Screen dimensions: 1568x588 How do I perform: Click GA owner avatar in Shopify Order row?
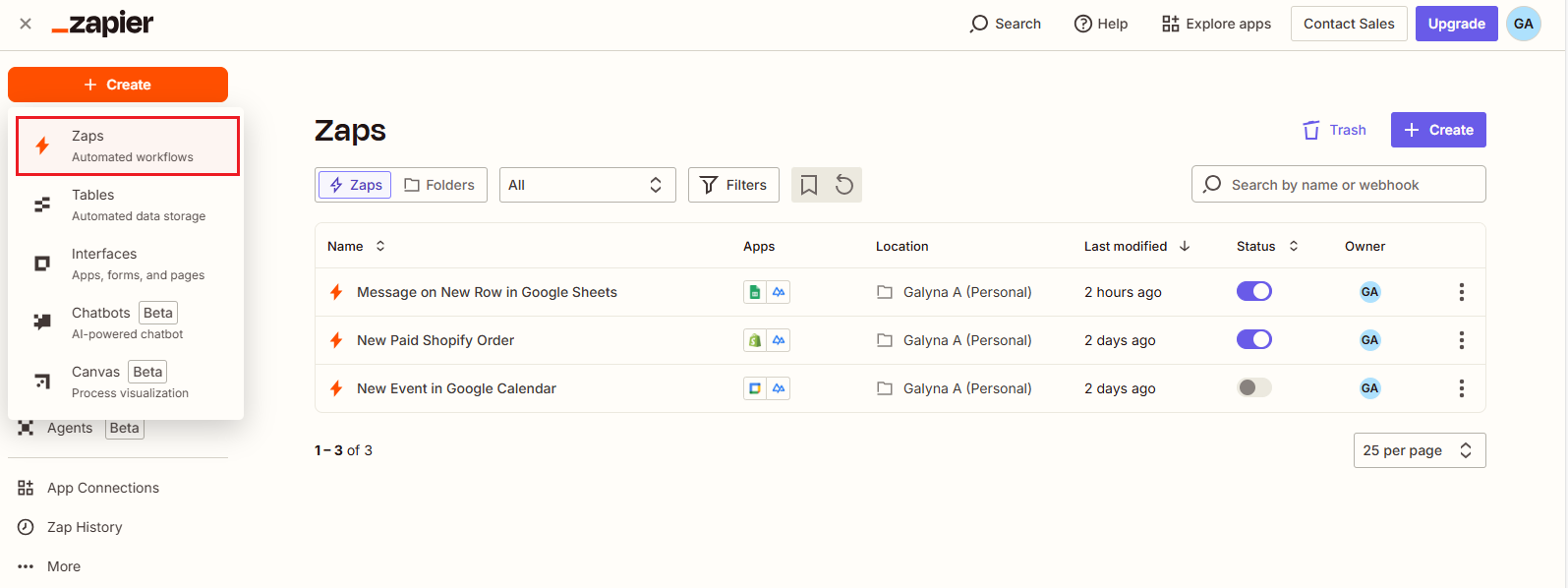tap(1369, 340)
